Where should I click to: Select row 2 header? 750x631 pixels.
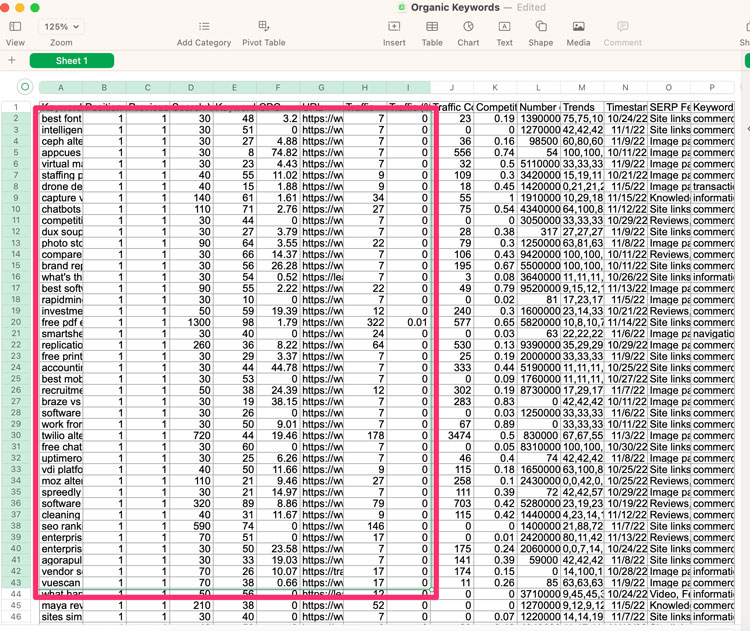click(16, 118)
